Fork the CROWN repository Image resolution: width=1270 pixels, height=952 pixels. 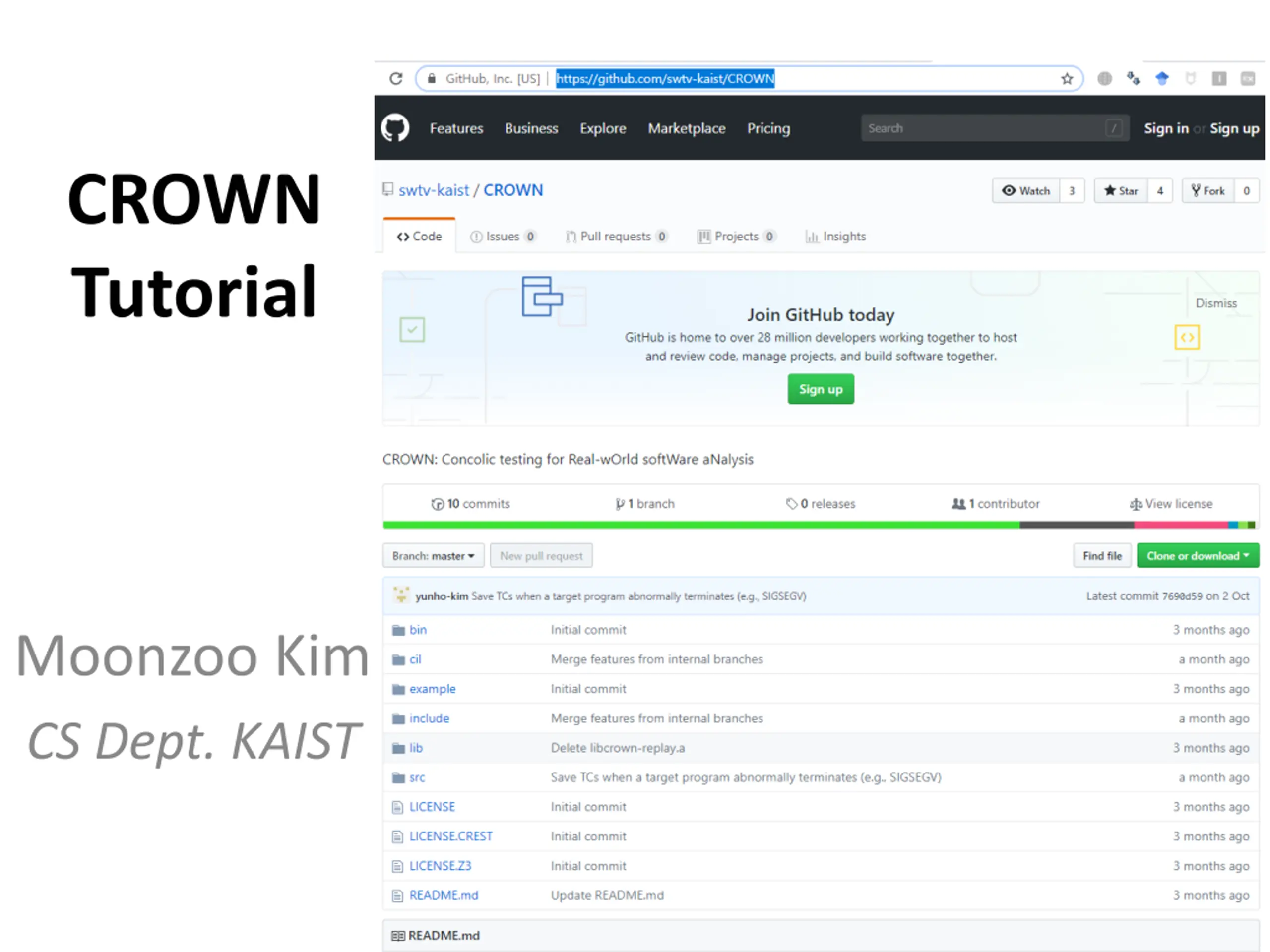[1207, 190]
